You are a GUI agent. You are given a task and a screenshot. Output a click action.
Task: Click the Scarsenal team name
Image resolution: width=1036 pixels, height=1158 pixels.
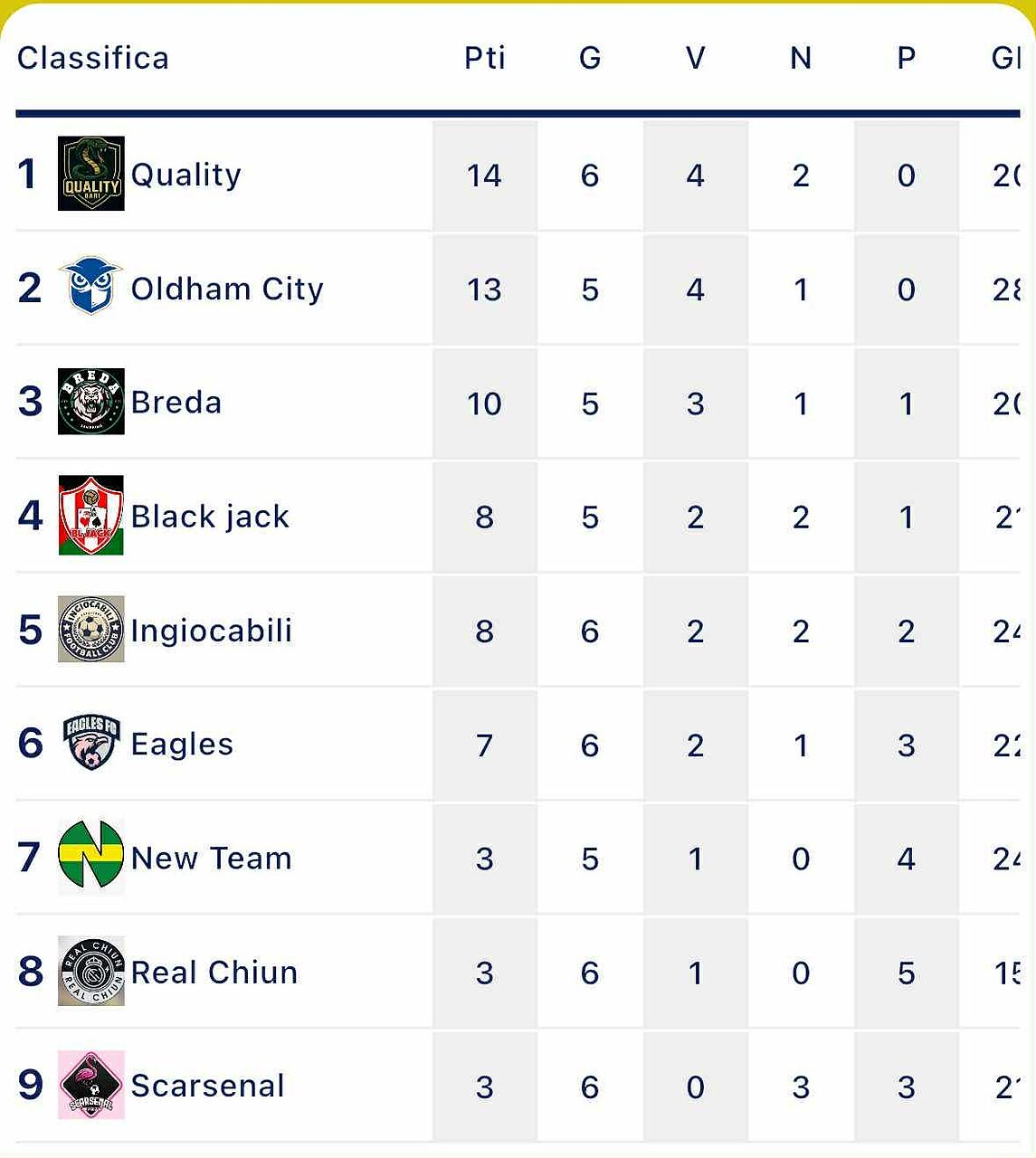pyautogui.click(x=207, y=1086)
